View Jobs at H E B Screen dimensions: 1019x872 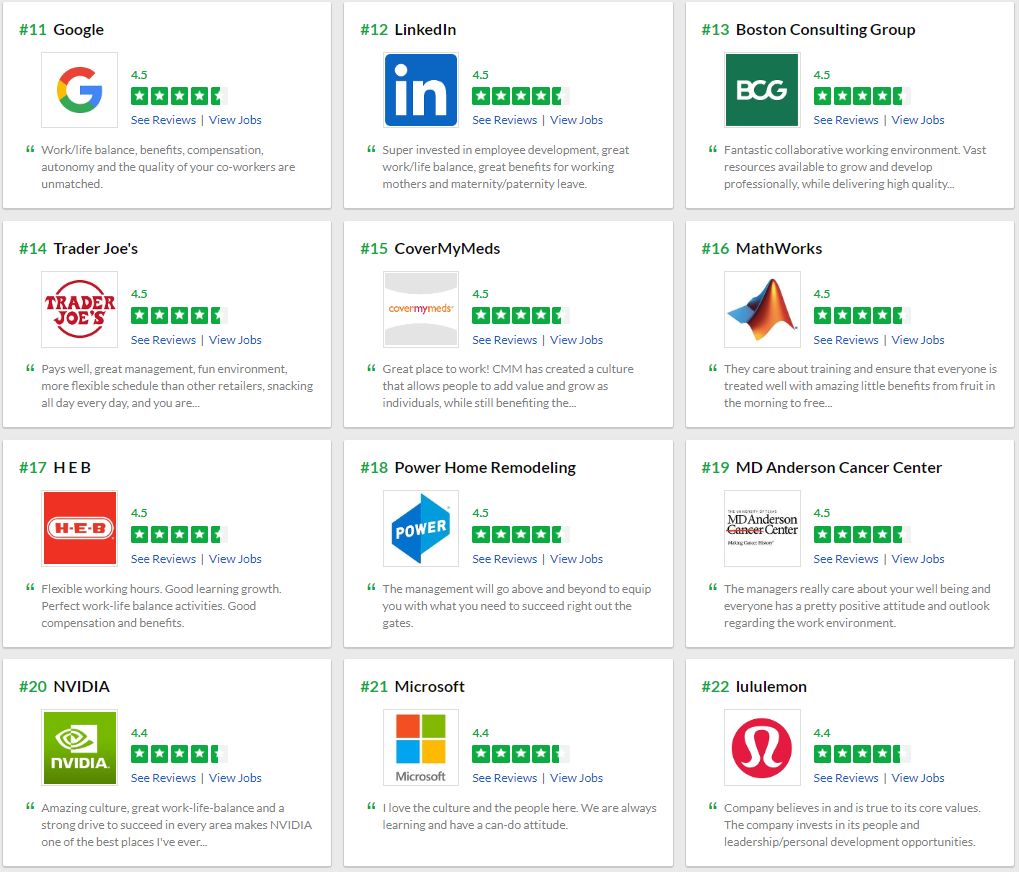235,558
